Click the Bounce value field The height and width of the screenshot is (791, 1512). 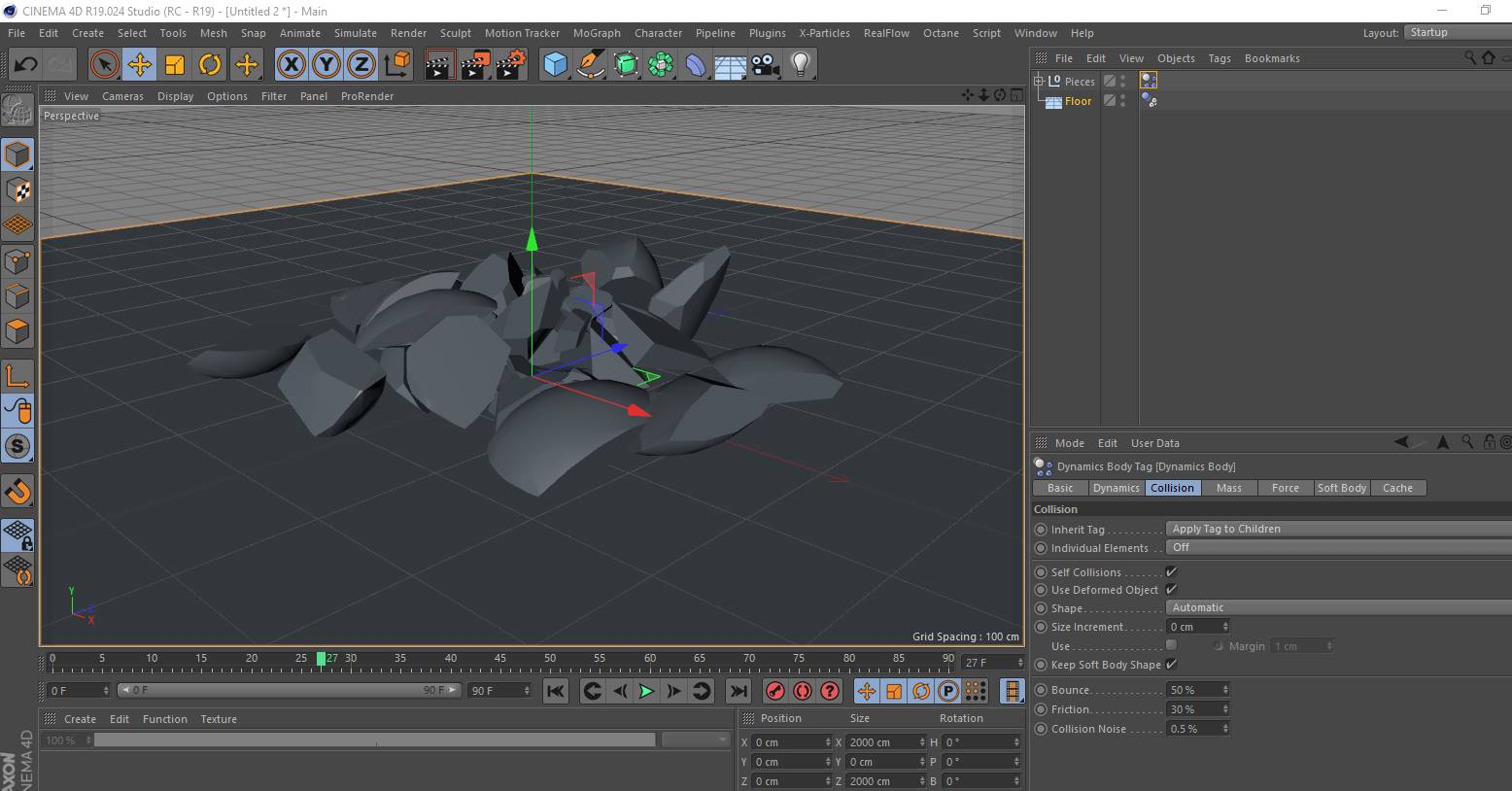[x=1192, y=690]
